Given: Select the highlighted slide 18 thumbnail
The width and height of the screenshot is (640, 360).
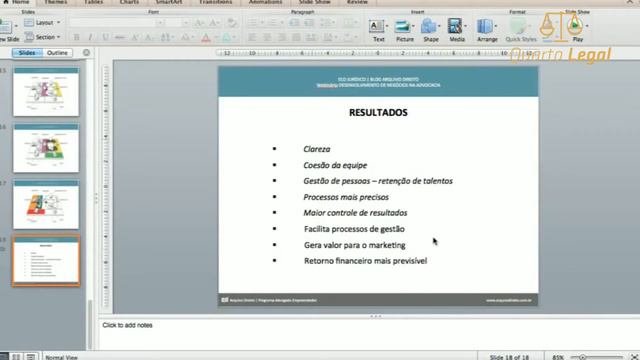Looking at the screenshot, I should [x=46, y=260].
